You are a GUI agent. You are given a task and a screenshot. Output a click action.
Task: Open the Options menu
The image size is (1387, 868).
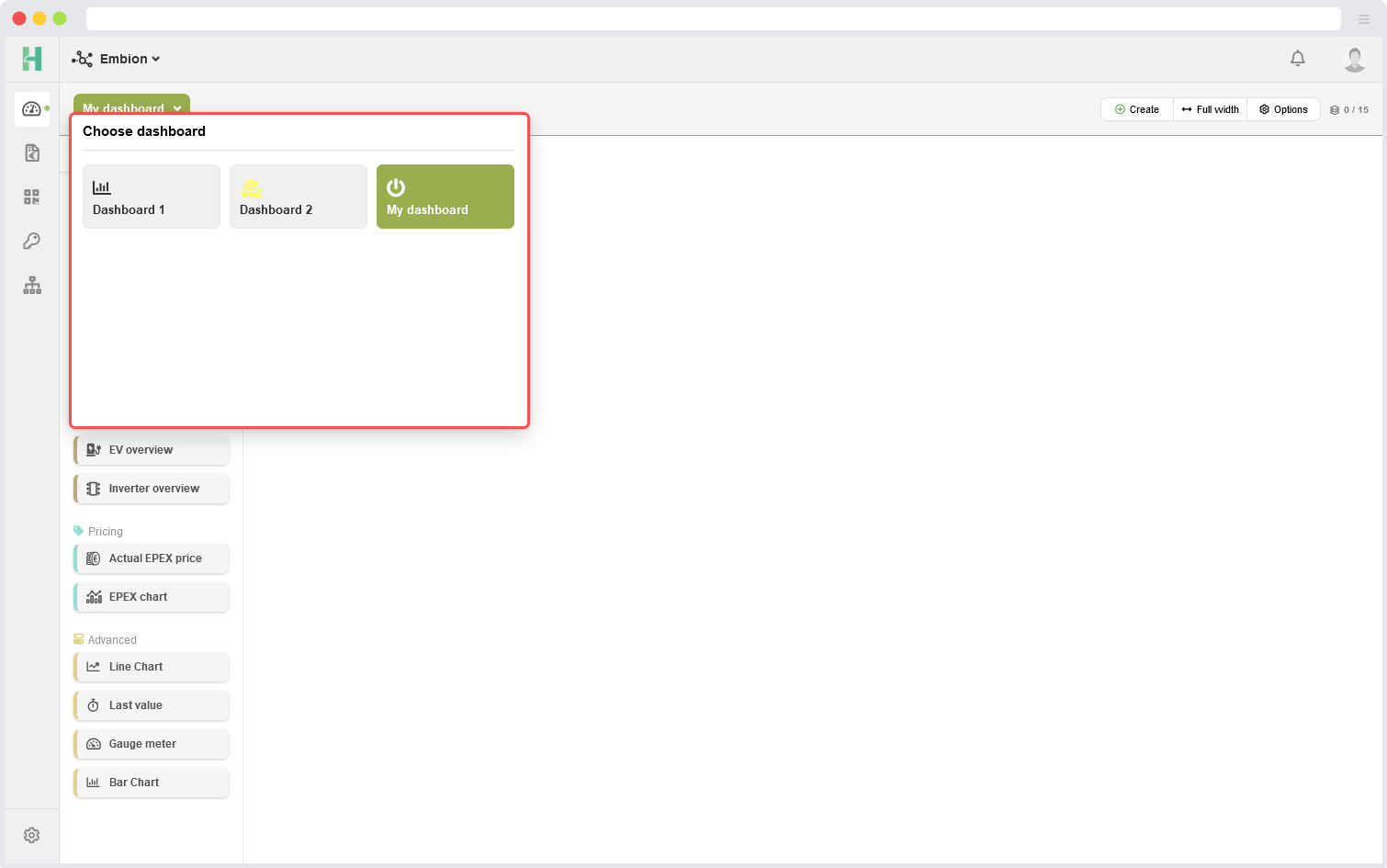[x=1283, y=109]
